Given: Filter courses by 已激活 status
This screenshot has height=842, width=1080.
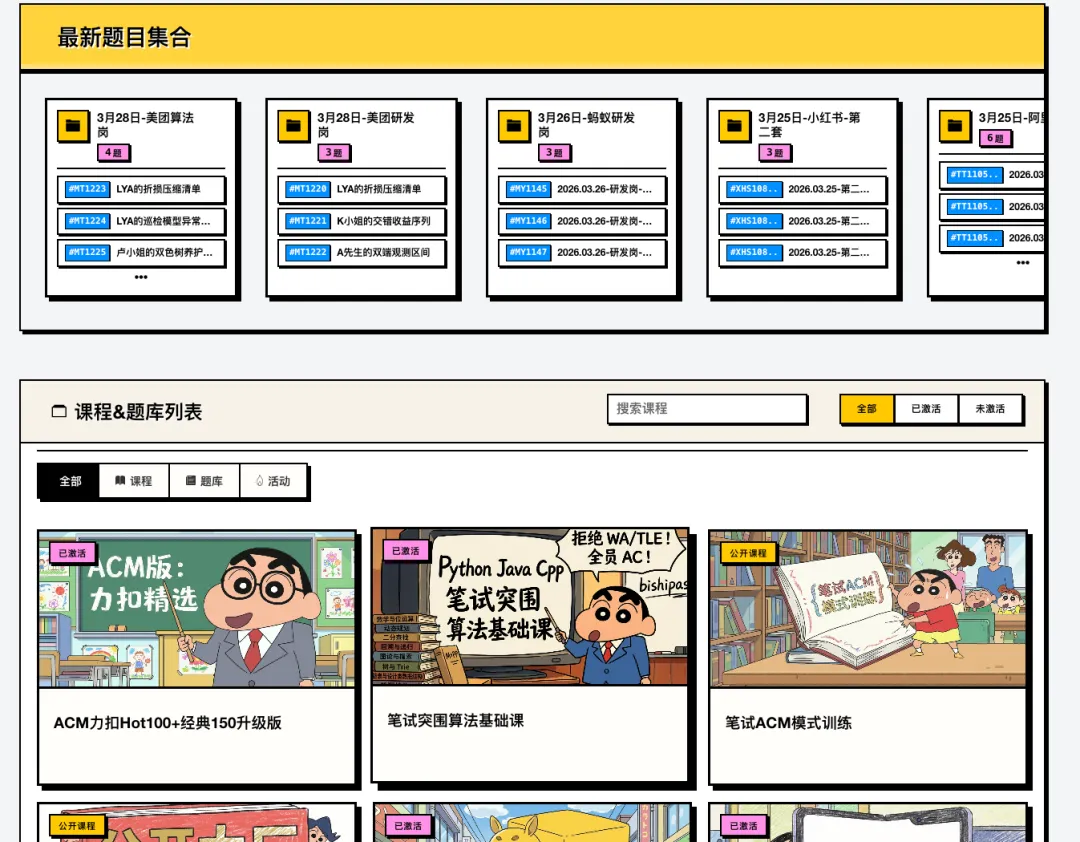Looking at the screenshot, I should tap(926, 409).
